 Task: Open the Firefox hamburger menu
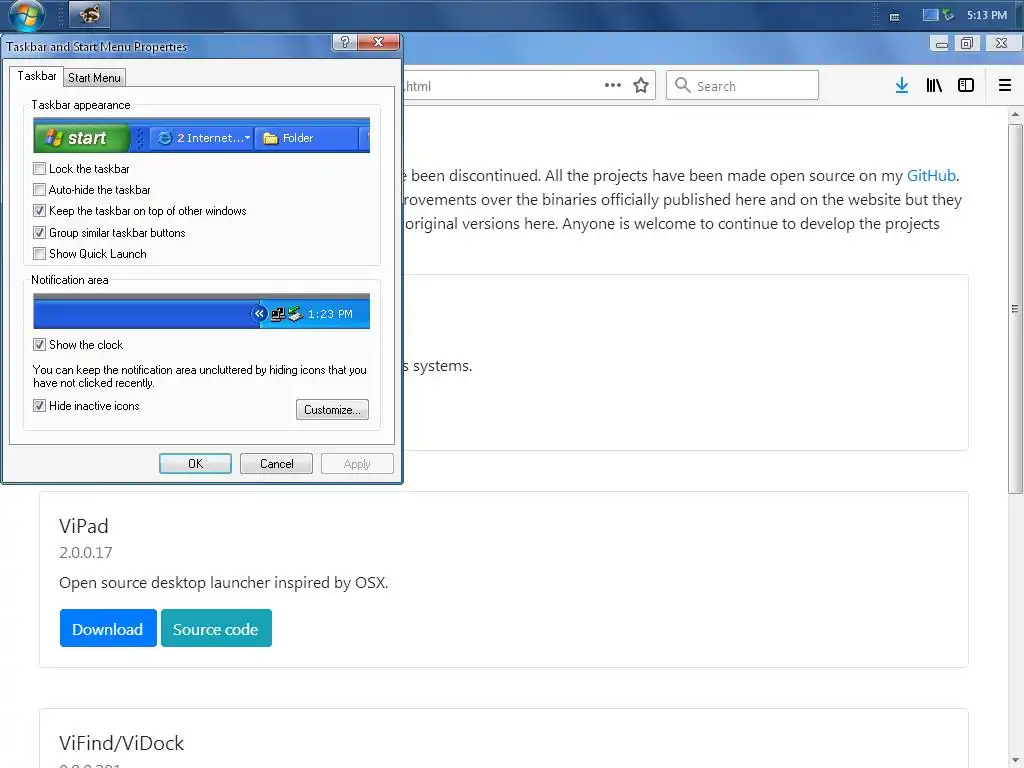(x=1005, y=86)
